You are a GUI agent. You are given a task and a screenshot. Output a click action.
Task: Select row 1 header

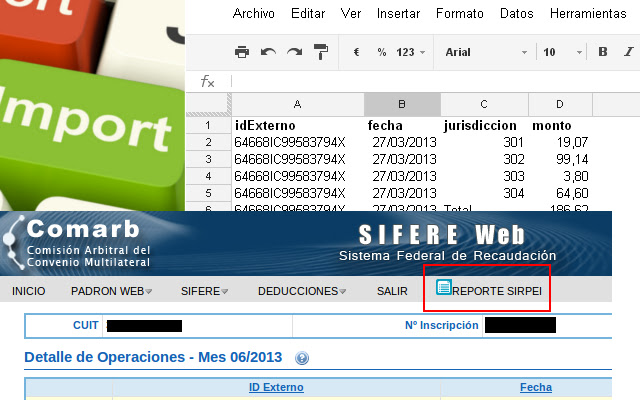pos(208,125)
